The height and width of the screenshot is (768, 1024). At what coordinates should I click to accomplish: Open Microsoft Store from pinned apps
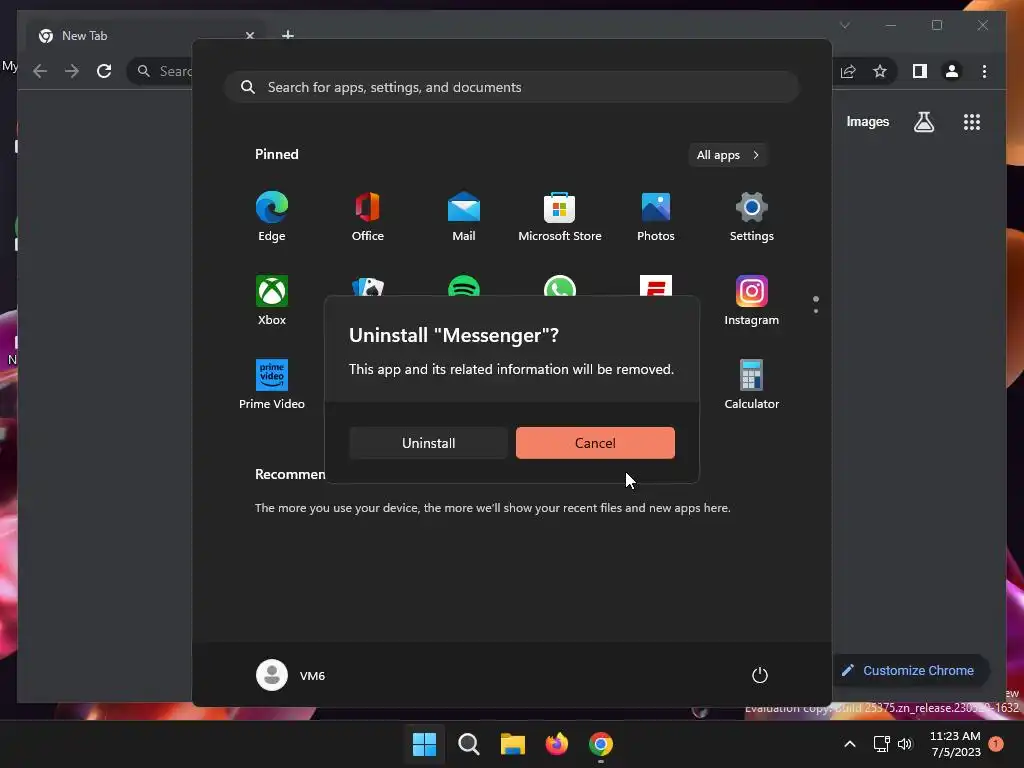point(560,216)
